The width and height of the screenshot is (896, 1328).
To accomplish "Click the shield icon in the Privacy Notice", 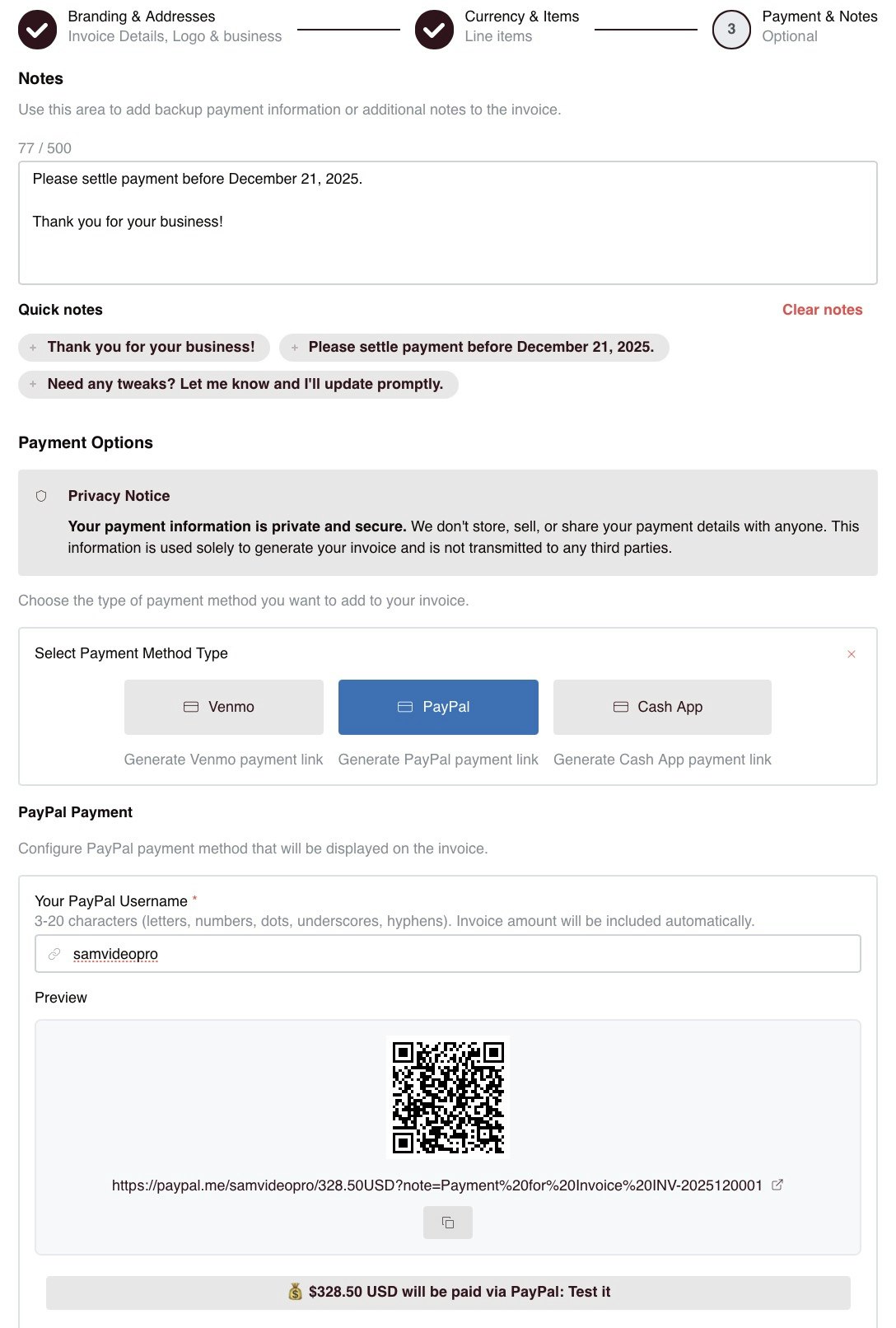I will pyautogui.click(x=40, y=496).
